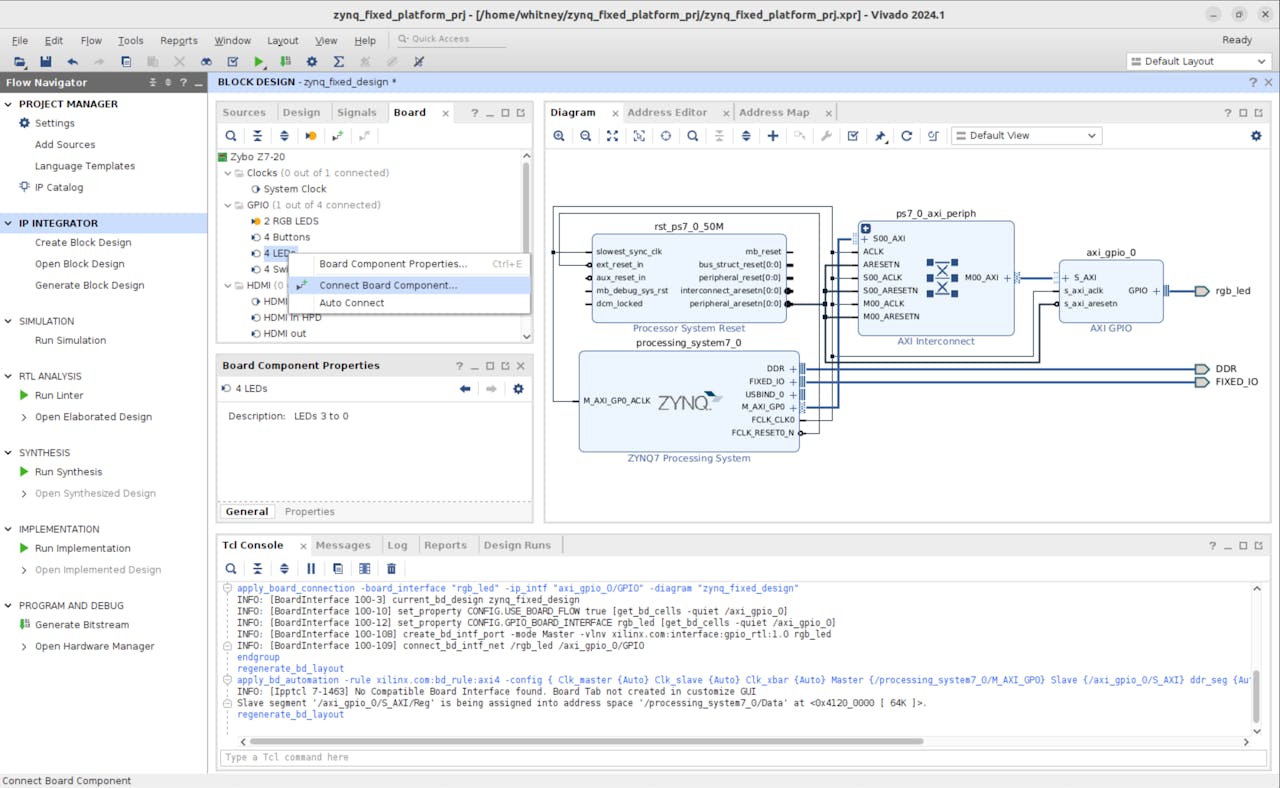1280x788 pixels.
Task: Zoom in on the block diagram
Action: (x=559, y=136)
